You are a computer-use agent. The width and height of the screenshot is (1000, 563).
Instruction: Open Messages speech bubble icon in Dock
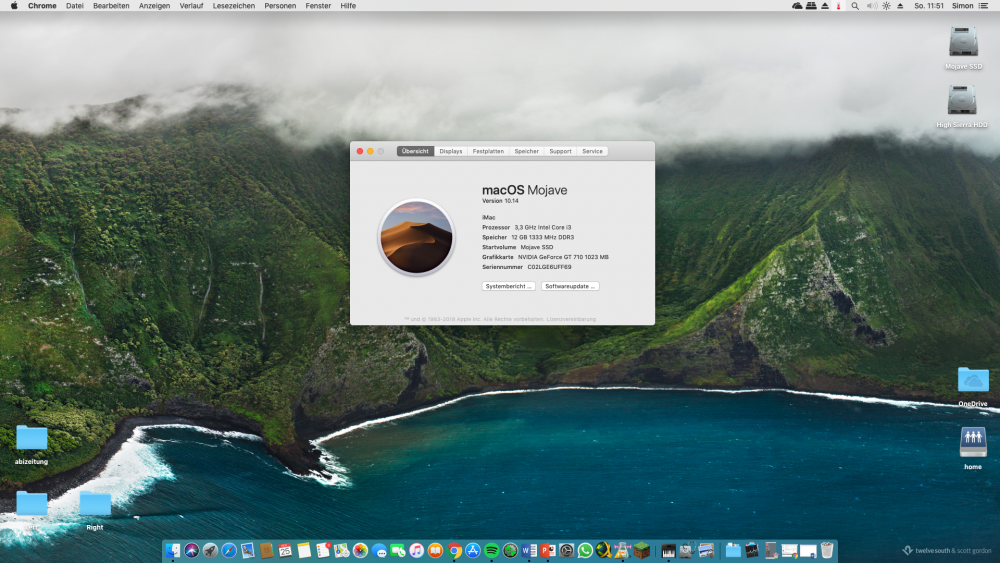coord(379,550)
